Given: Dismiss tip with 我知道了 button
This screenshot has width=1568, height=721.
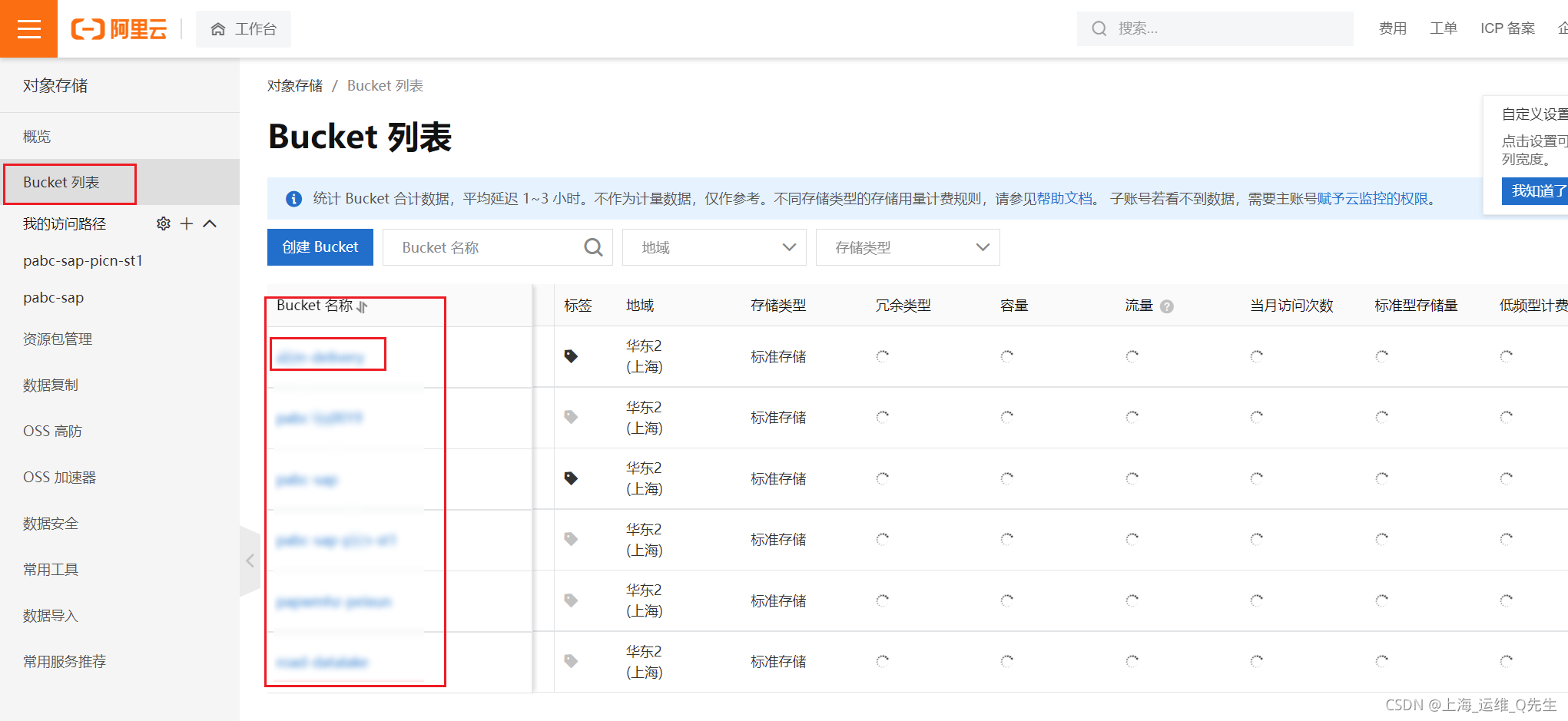Looking at the screenshot, I should tap(1535, 191).
